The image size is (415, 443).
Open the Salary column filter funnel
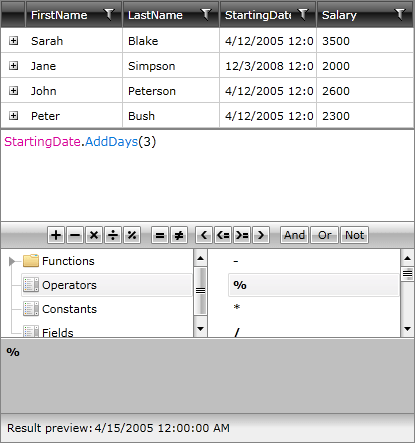click(399, 14)
